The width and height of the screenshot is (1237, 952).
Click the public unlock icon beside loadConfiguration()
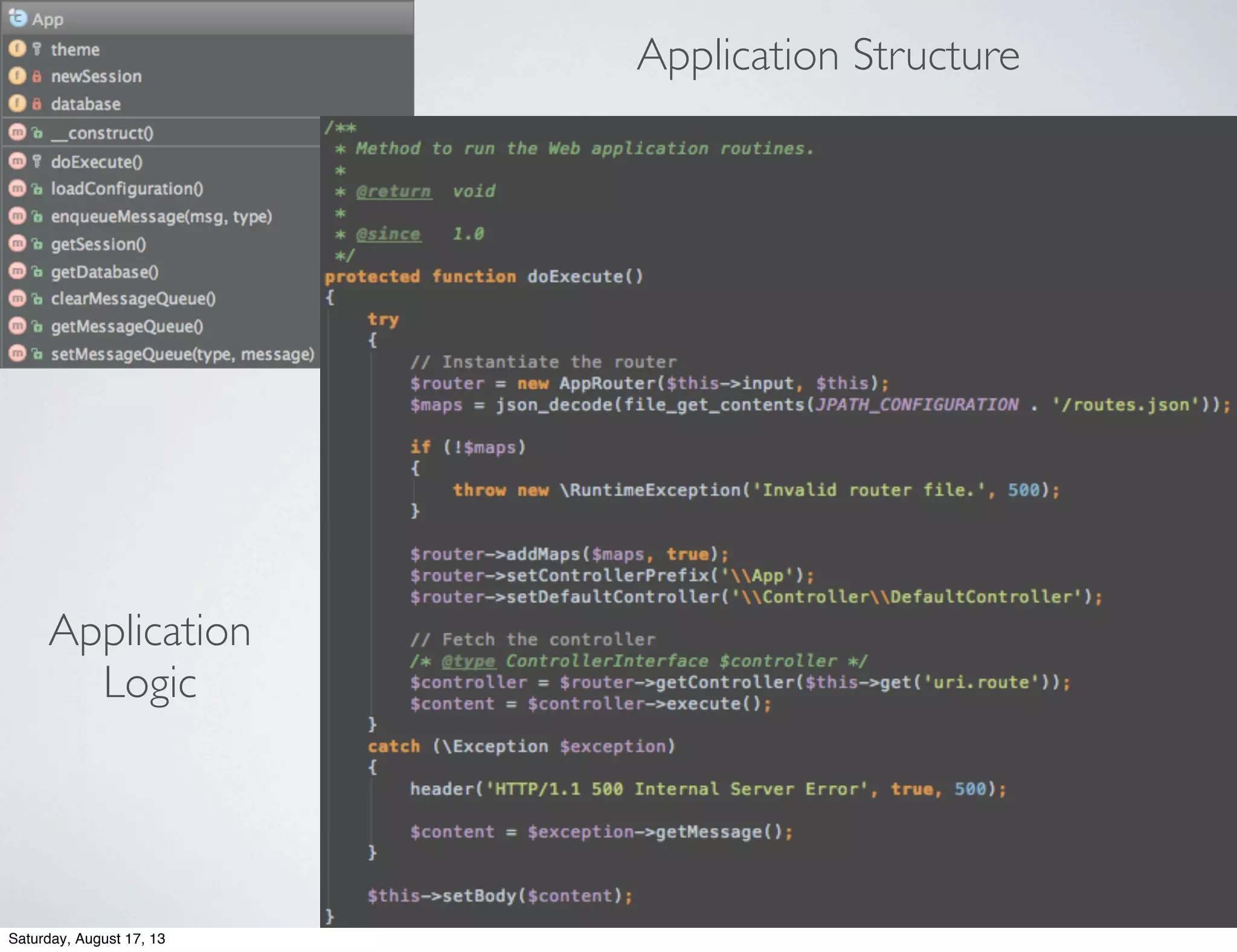[x=37, y=189]
